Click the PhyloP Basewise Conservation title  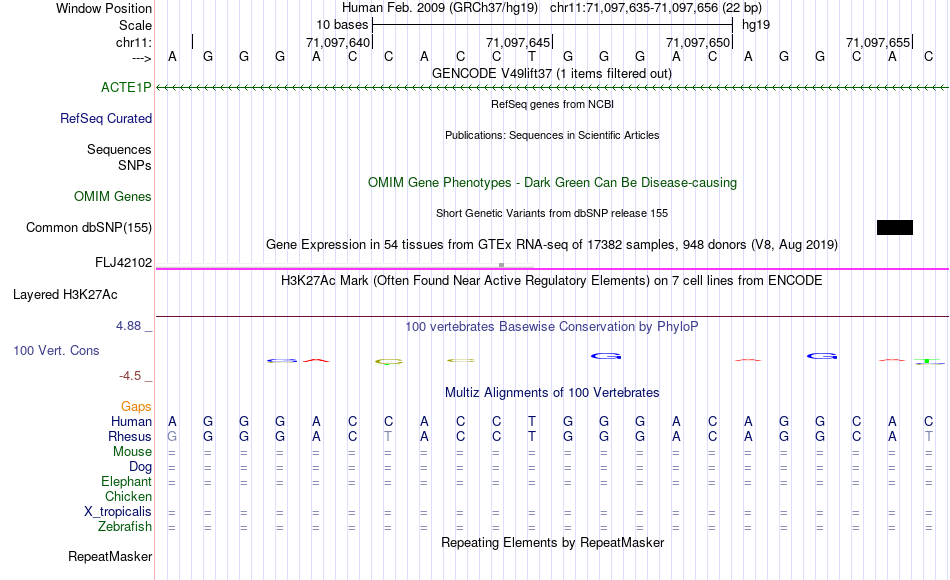tap(552, 326)
